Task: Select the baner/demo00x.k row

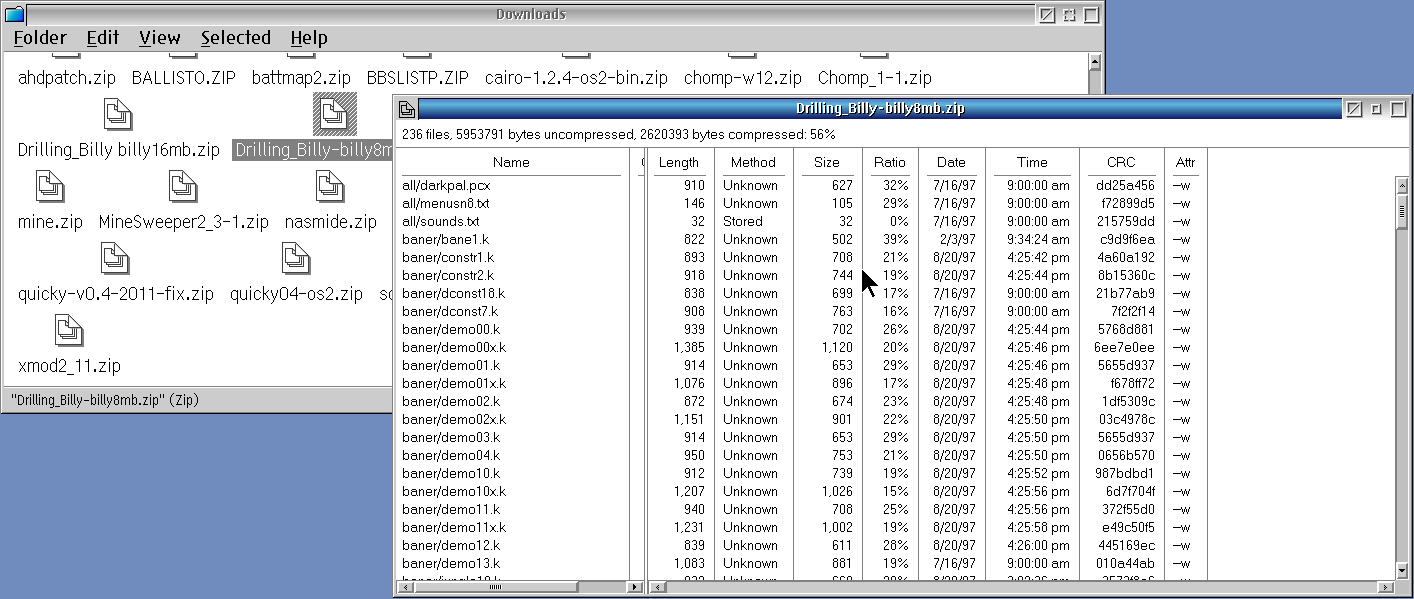Action: 454,347
